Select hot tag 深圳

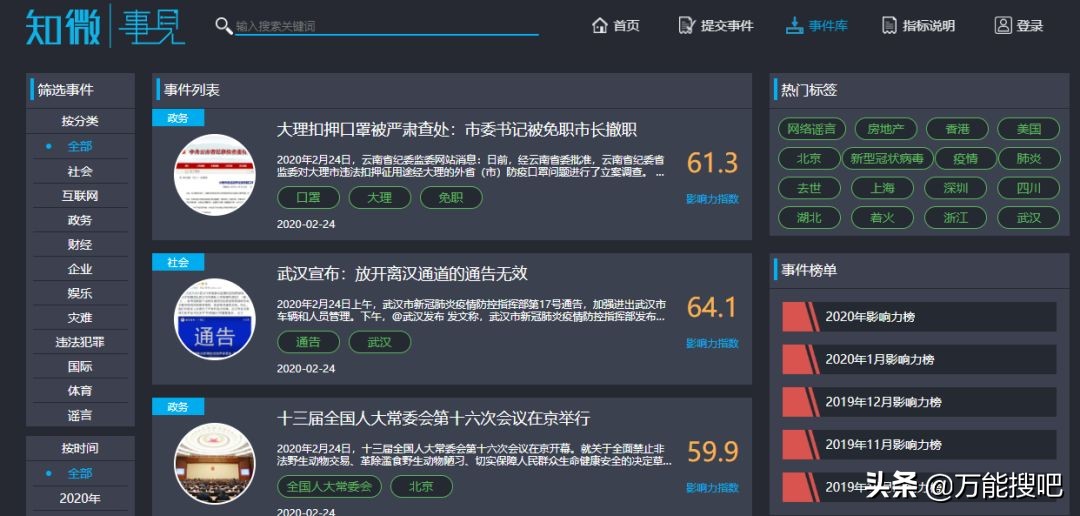pyautogui.click(x=956, y=188)
